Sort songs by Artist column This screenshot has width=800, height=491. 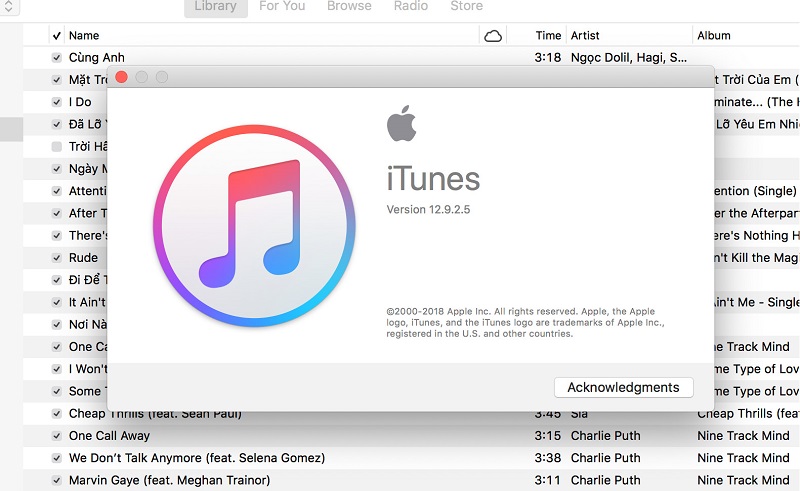tap(585, 36)
